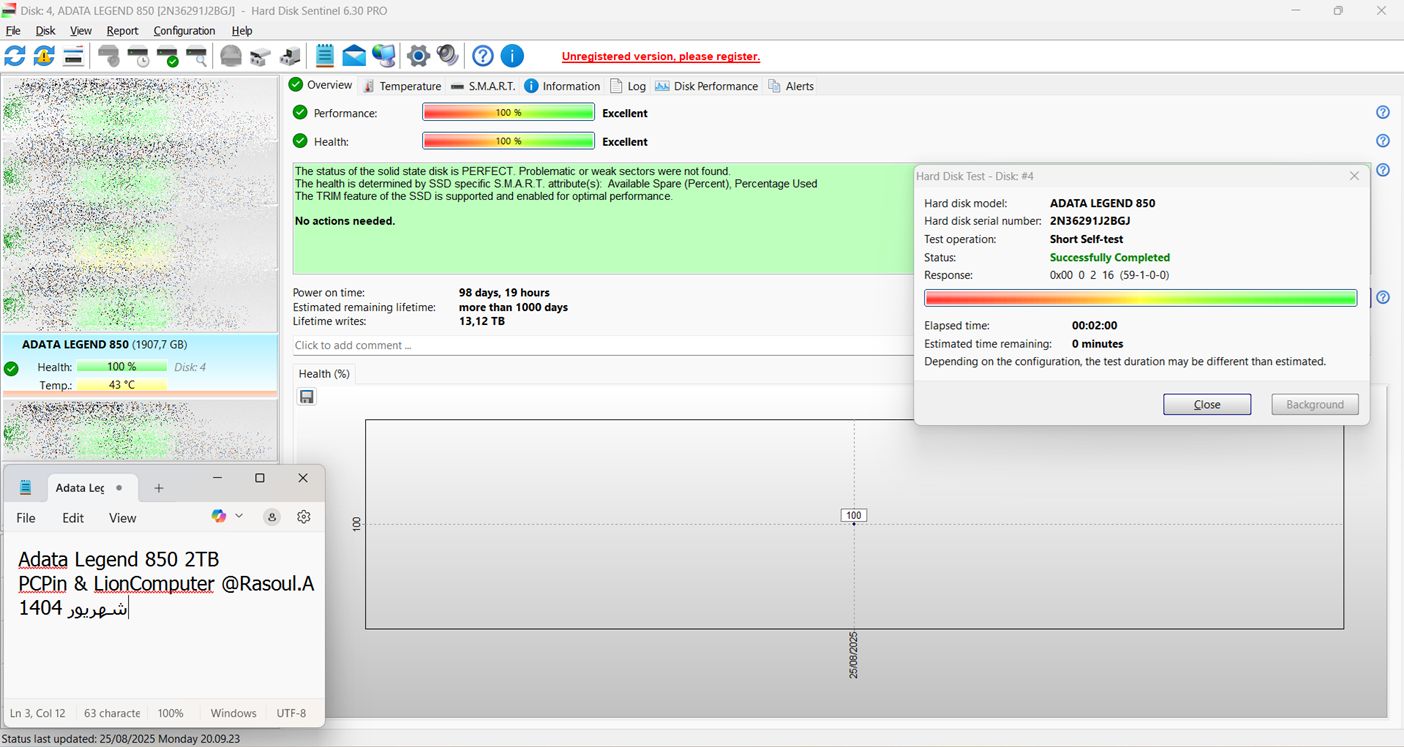
Task: Add new tab with Notepad plus icon
Action: [158, 488]
